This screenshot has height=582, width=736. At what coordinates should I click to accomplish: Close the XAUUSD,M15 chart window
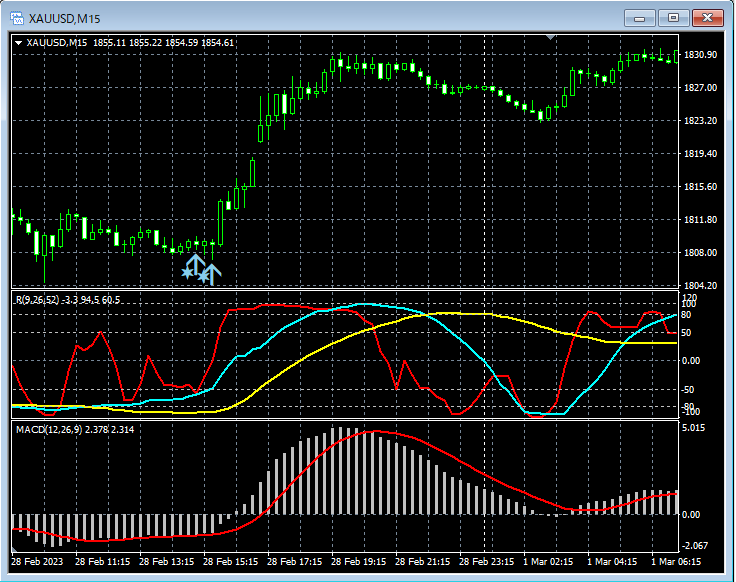click(708, 17)
